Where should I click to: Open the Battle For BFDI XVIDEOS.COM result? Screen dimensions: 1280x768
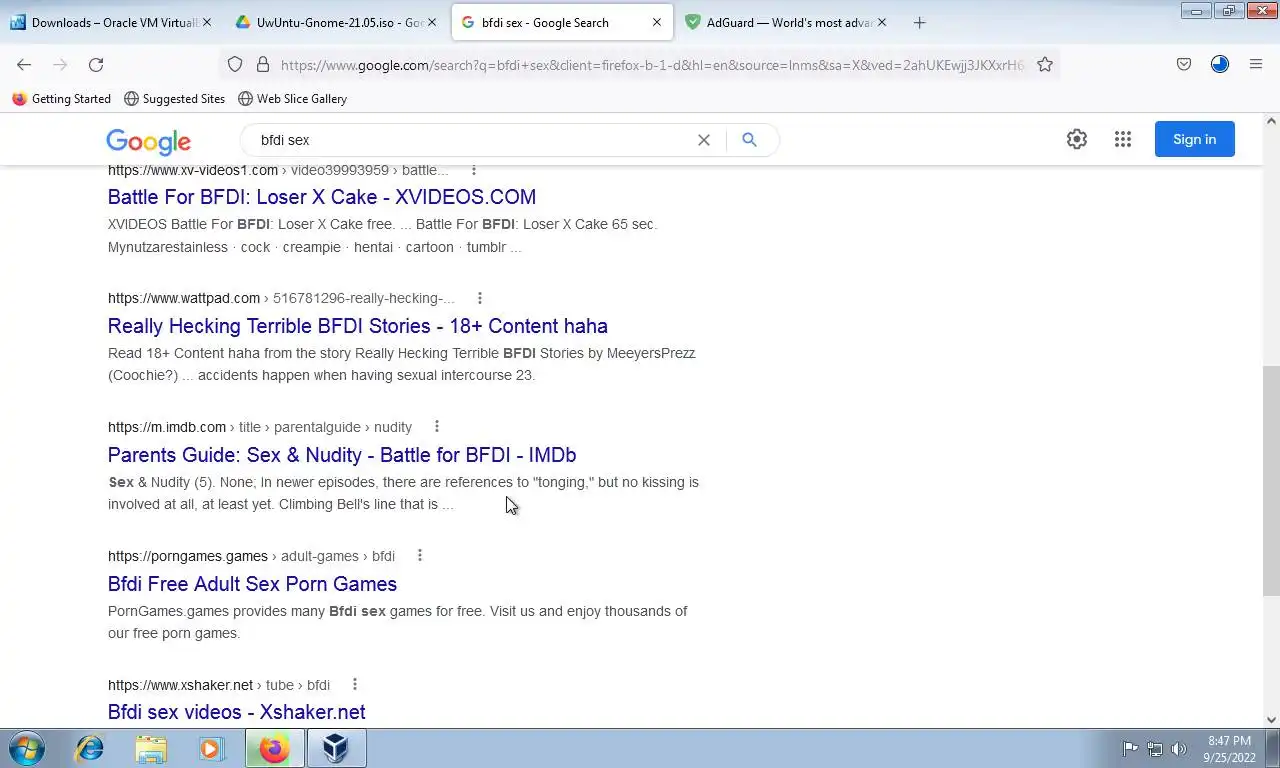pyautogui.click(x=322, y=197)
